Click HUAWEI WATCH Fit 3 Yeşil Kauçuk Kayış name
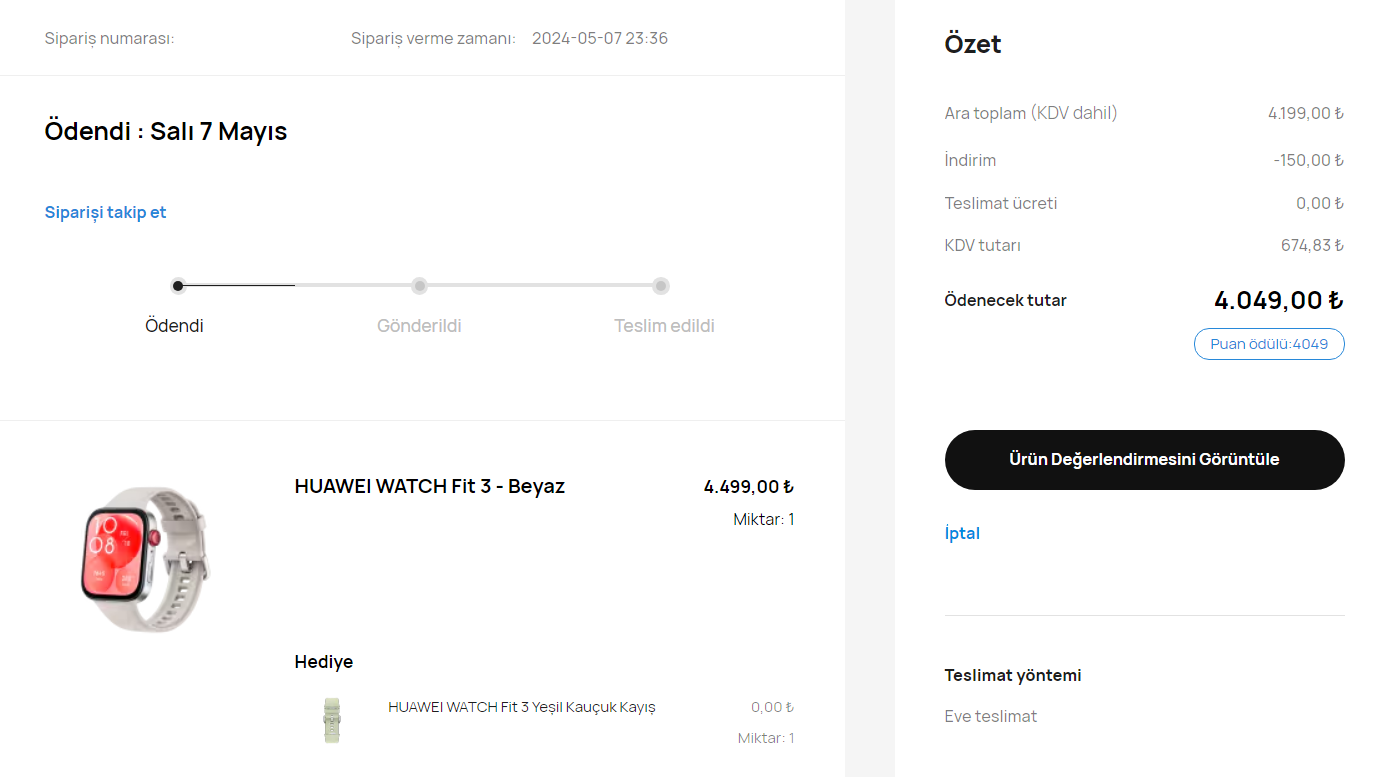This screenshot has width=1393, height=777. [522, 707]
